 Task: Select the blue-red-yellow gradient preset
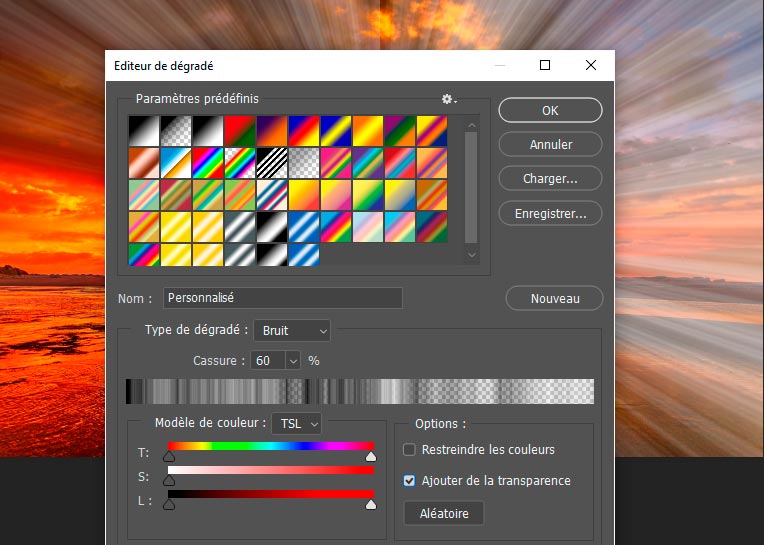(x=304, y=131)
